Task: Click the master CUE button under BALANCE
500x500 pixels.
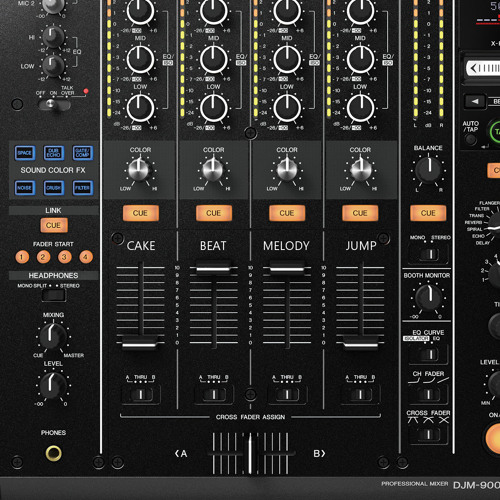Action: pyautogui.click(x=428, y=213)
